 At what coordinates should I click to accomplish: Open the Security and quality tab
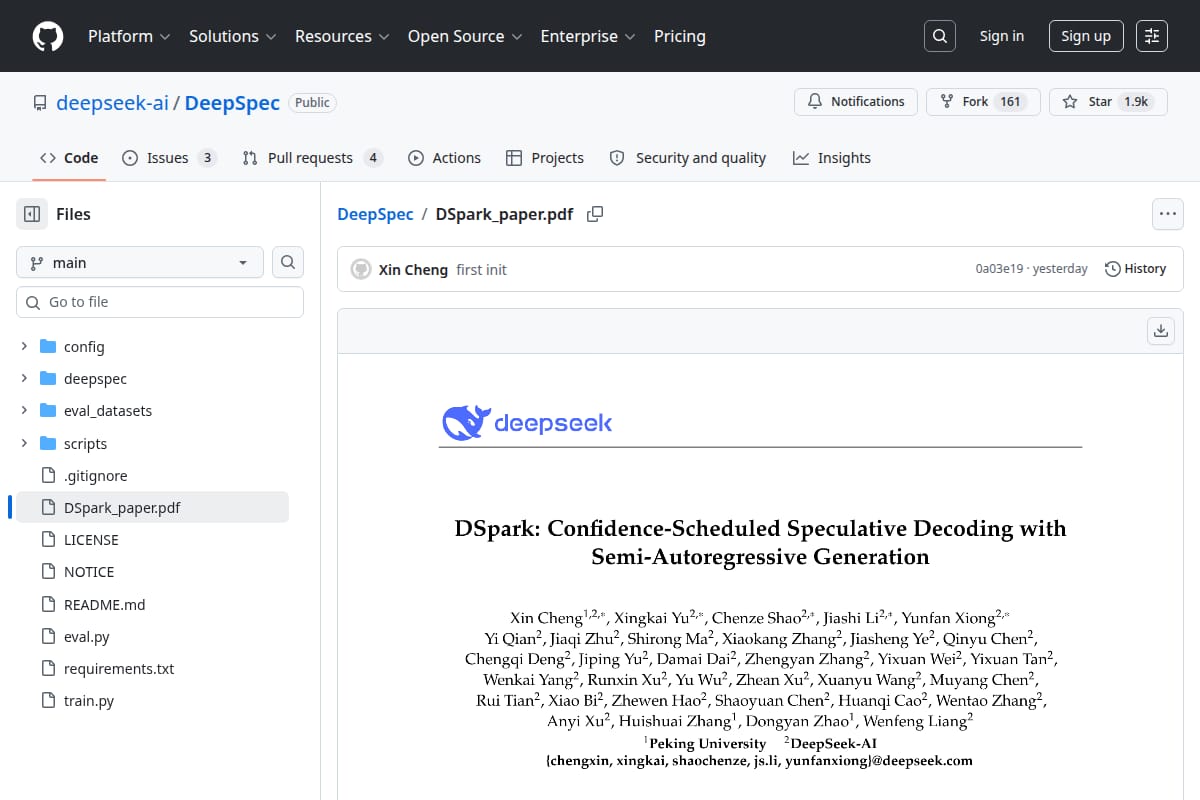point(687,158)
